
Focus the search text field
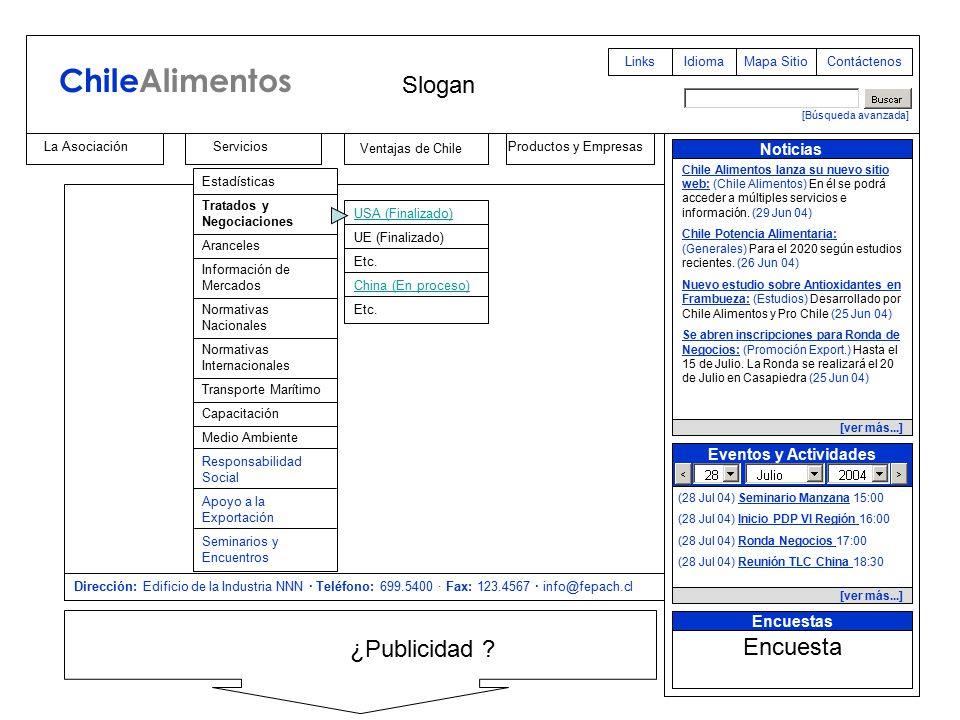(771, 99)
